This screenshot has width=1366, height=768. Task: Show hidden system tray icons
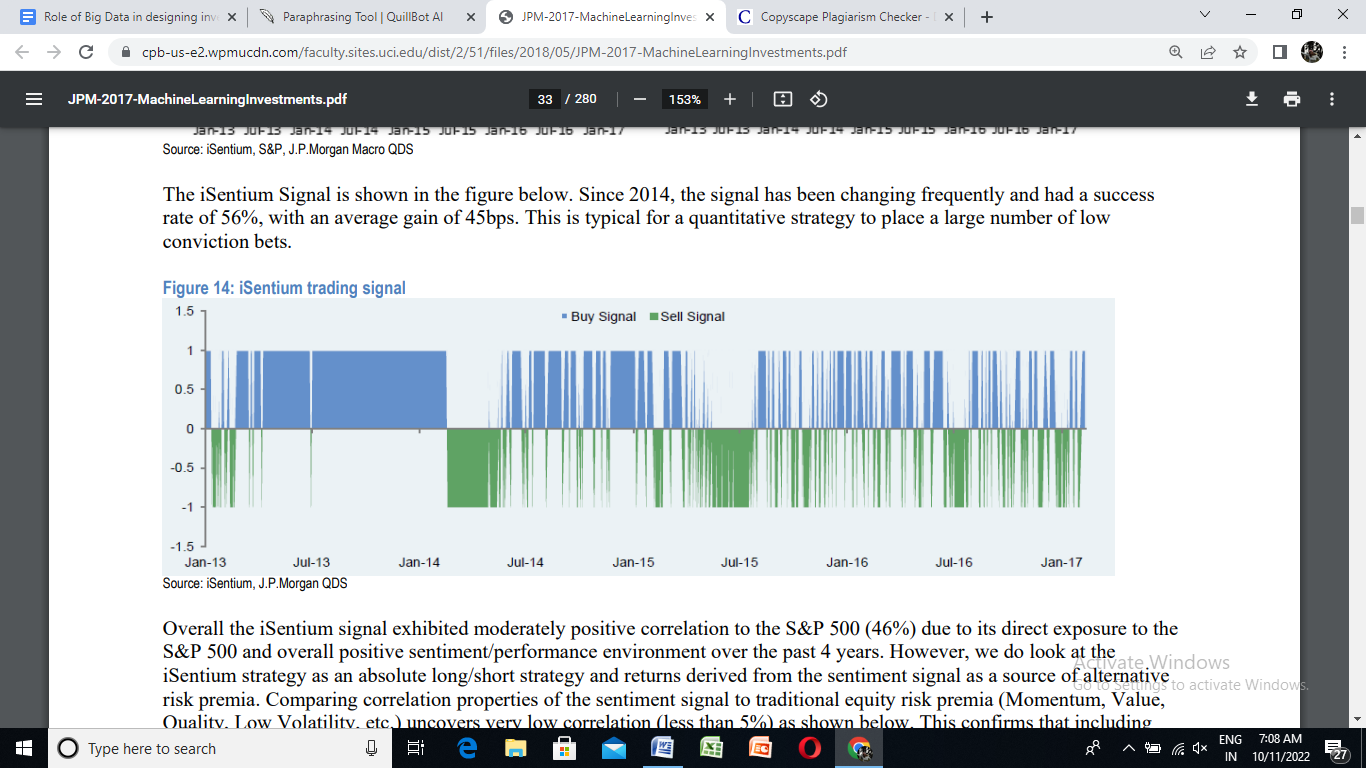coord(1128,748)
